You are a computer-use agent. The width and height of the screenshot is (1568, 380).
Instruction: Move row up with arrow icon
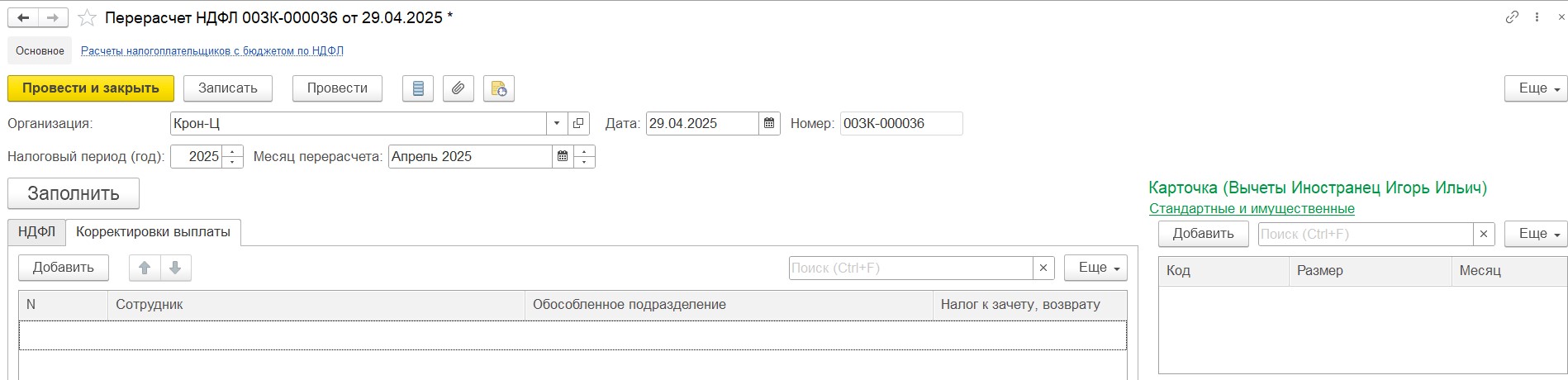click(x=145, y=268)
